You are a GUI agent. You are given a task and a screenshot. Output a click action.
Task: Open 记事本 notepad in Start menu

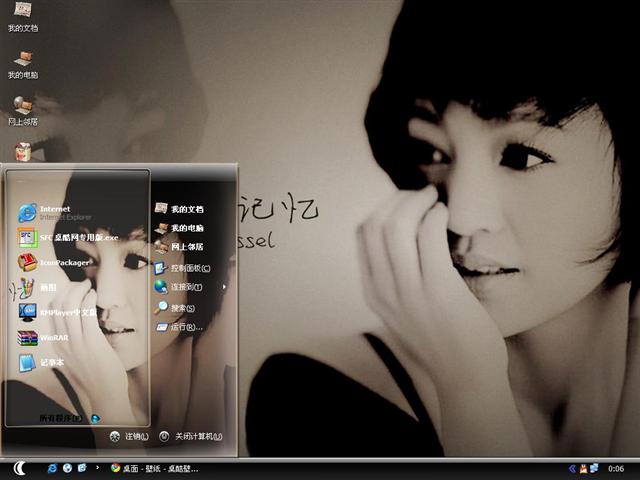point(41,362)
